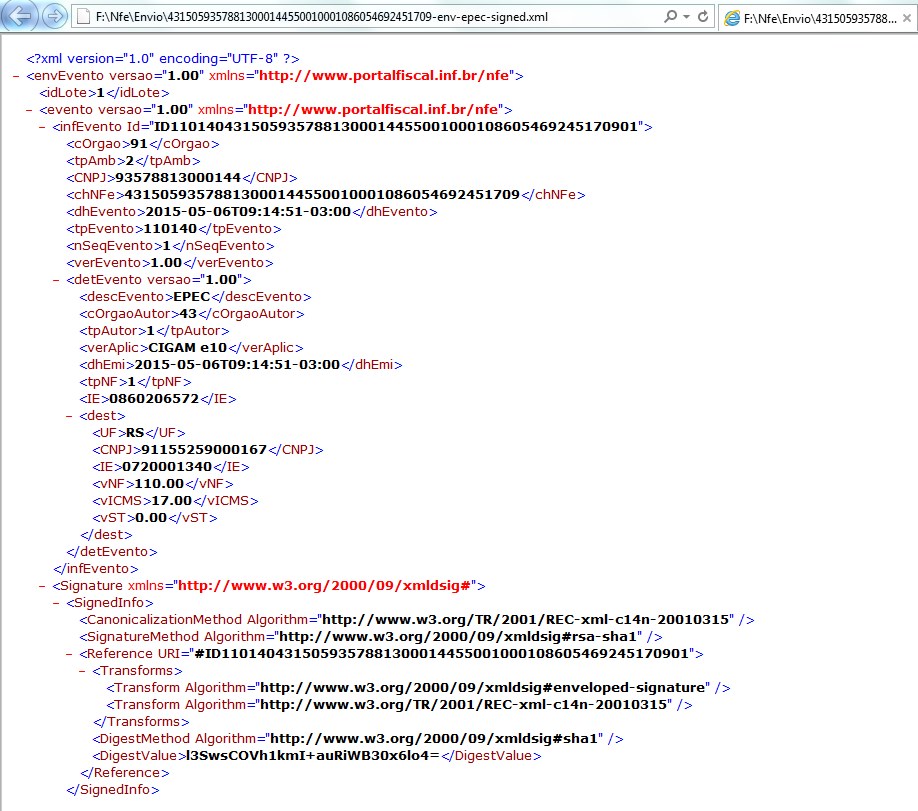918x811 pixels.
Task: Click the xml version declaration line
Action: coord(163,59)
